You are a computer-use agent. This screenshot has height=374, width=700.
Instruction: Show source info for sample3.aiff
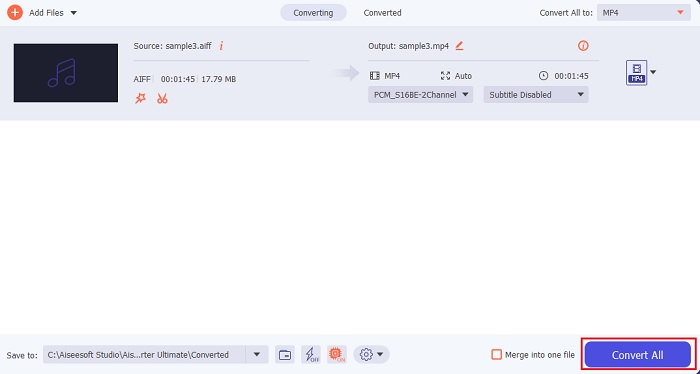tap(221, 46)
